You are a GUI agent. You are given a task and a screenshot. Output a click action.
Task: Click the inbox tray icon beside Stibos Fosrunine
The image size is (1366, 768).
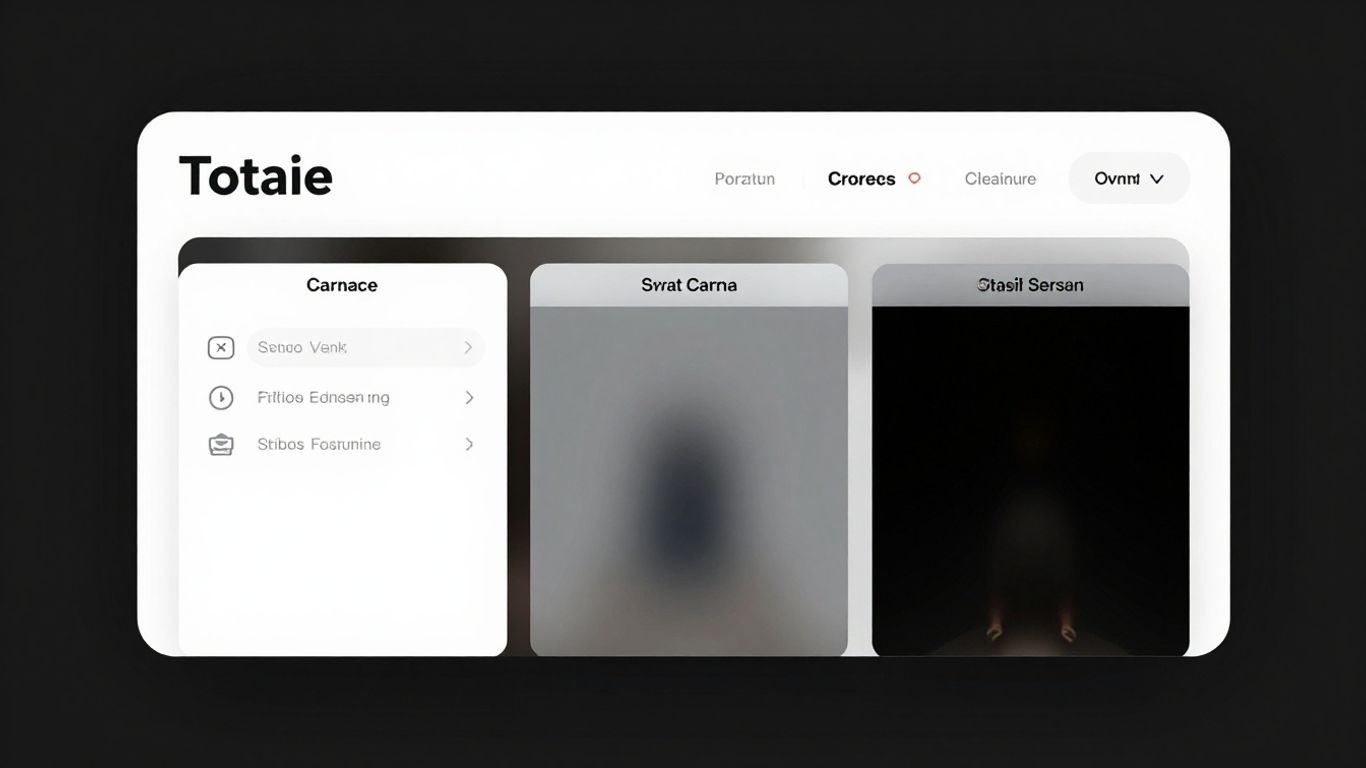(x=220, y=445)
